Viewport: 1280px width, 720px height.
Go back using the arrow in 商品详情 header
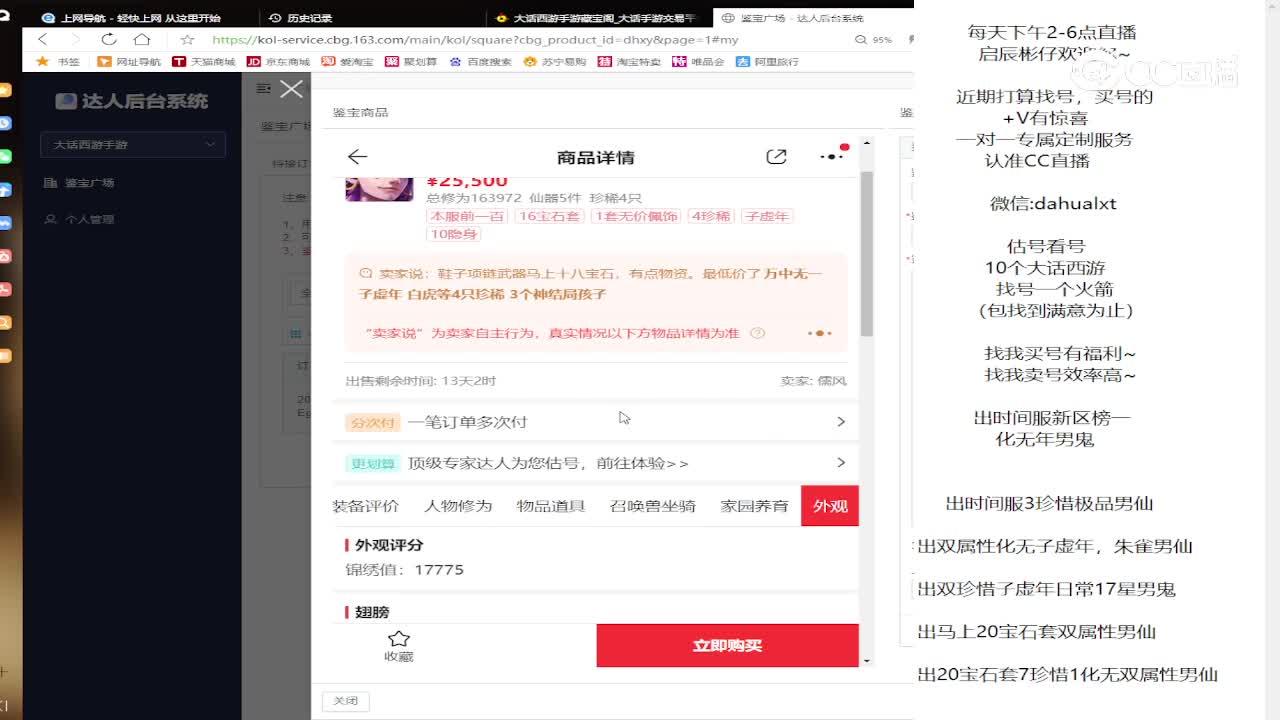357,157
